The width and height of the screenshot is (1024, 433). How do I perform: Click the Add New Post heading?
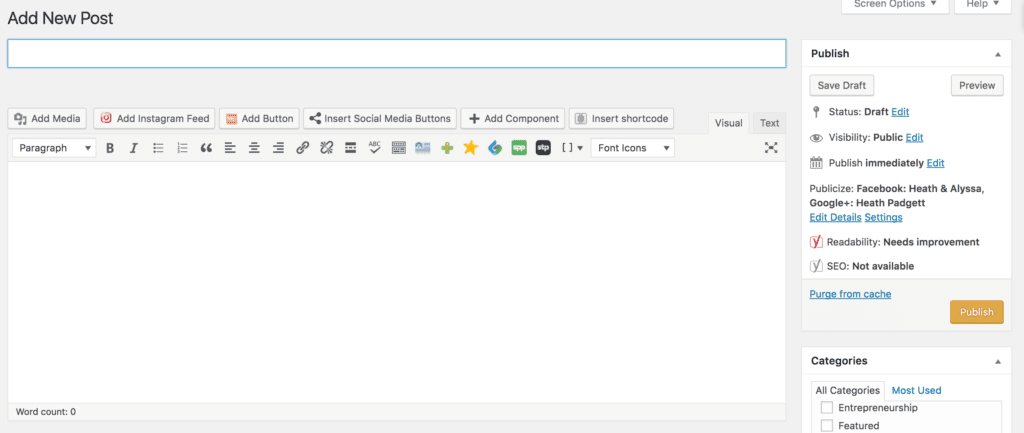pos(60,18)
